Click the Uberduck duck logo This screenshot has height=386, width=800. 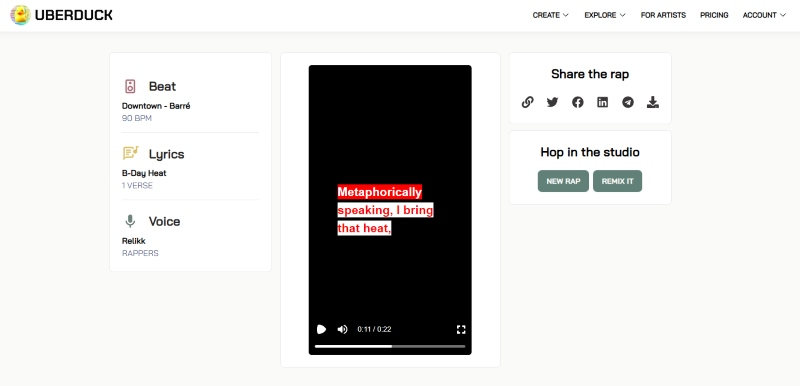(x=20, y=15)
